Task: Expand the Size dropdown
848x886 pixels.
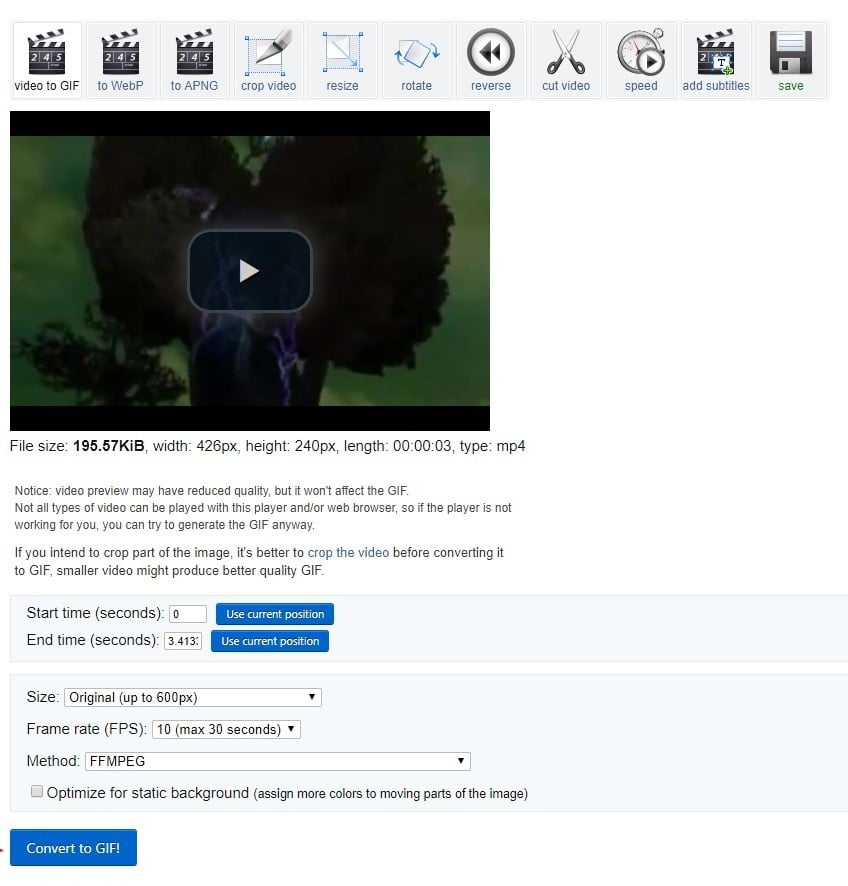Action: pyautogui.click(x=193, y=697)
